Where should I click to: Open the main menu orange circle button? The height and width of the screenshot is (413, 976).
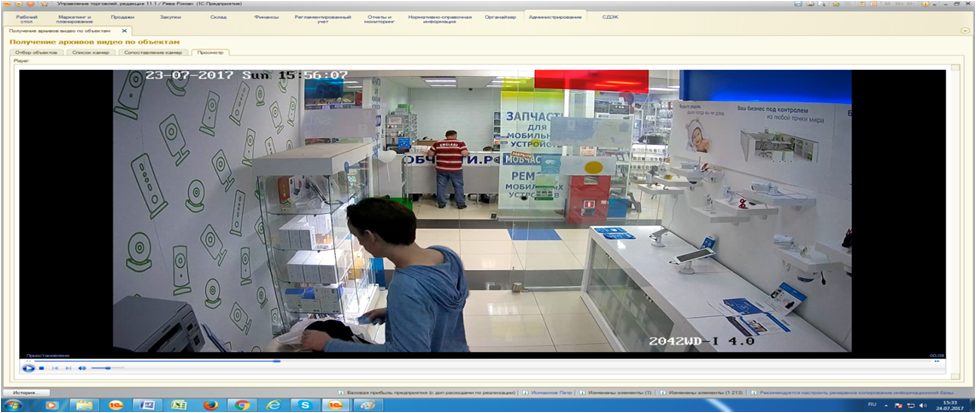point(19,4)
